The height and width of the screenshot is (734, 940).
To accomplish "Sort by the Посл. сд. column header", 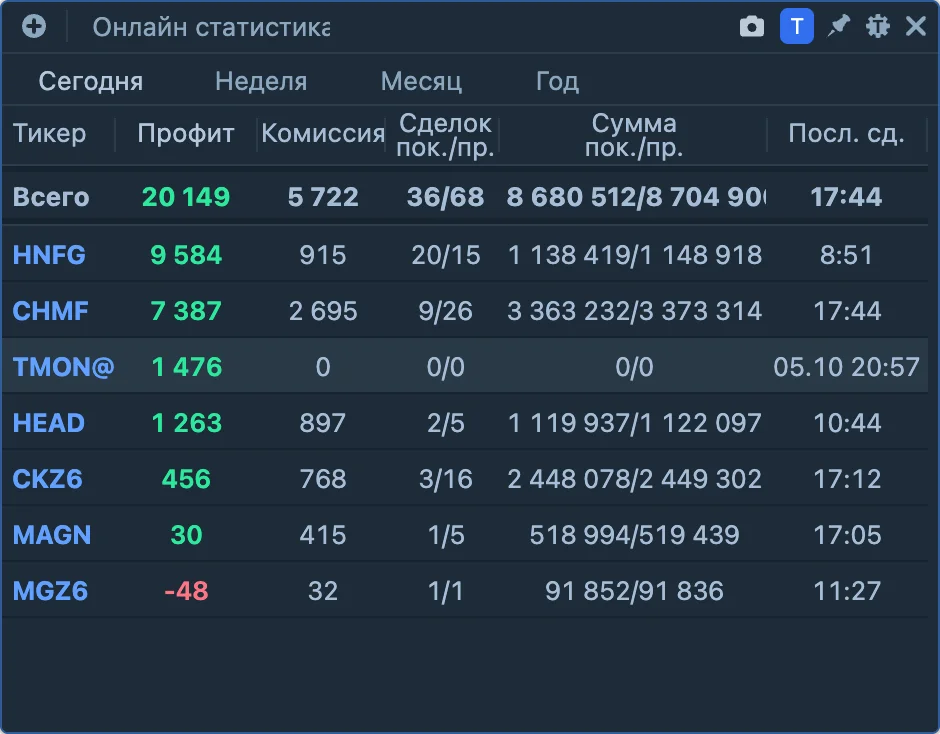I will coord(846,133).
